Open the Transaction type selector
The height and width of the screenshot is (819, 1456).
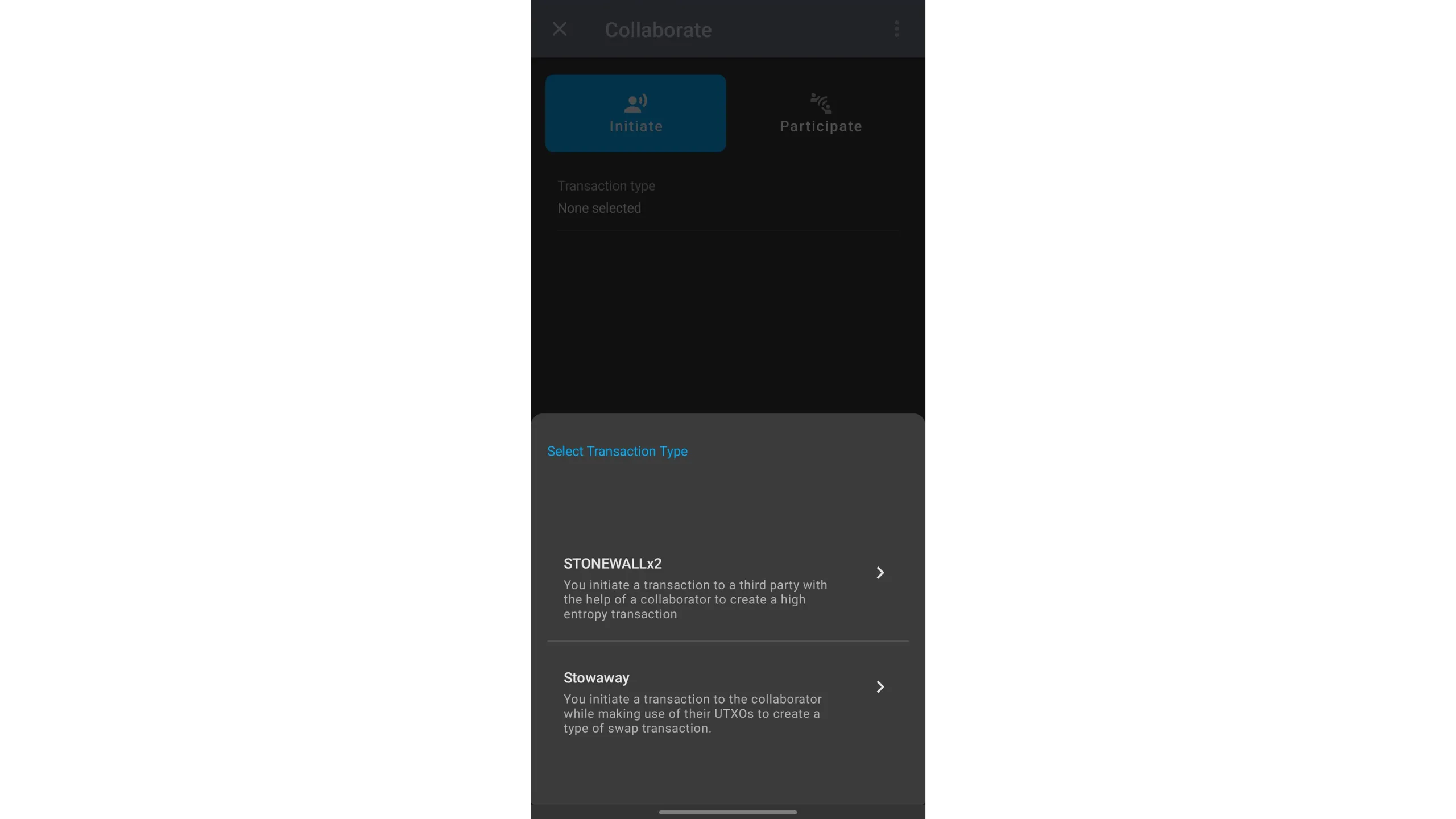pos(728,197)
